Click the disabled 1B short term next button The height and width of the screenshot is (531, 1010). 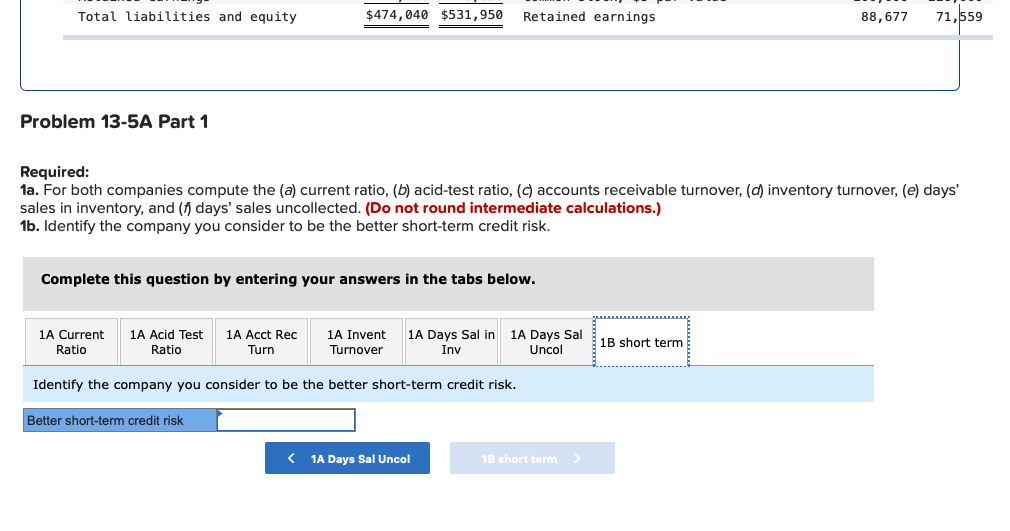(532, 458)
